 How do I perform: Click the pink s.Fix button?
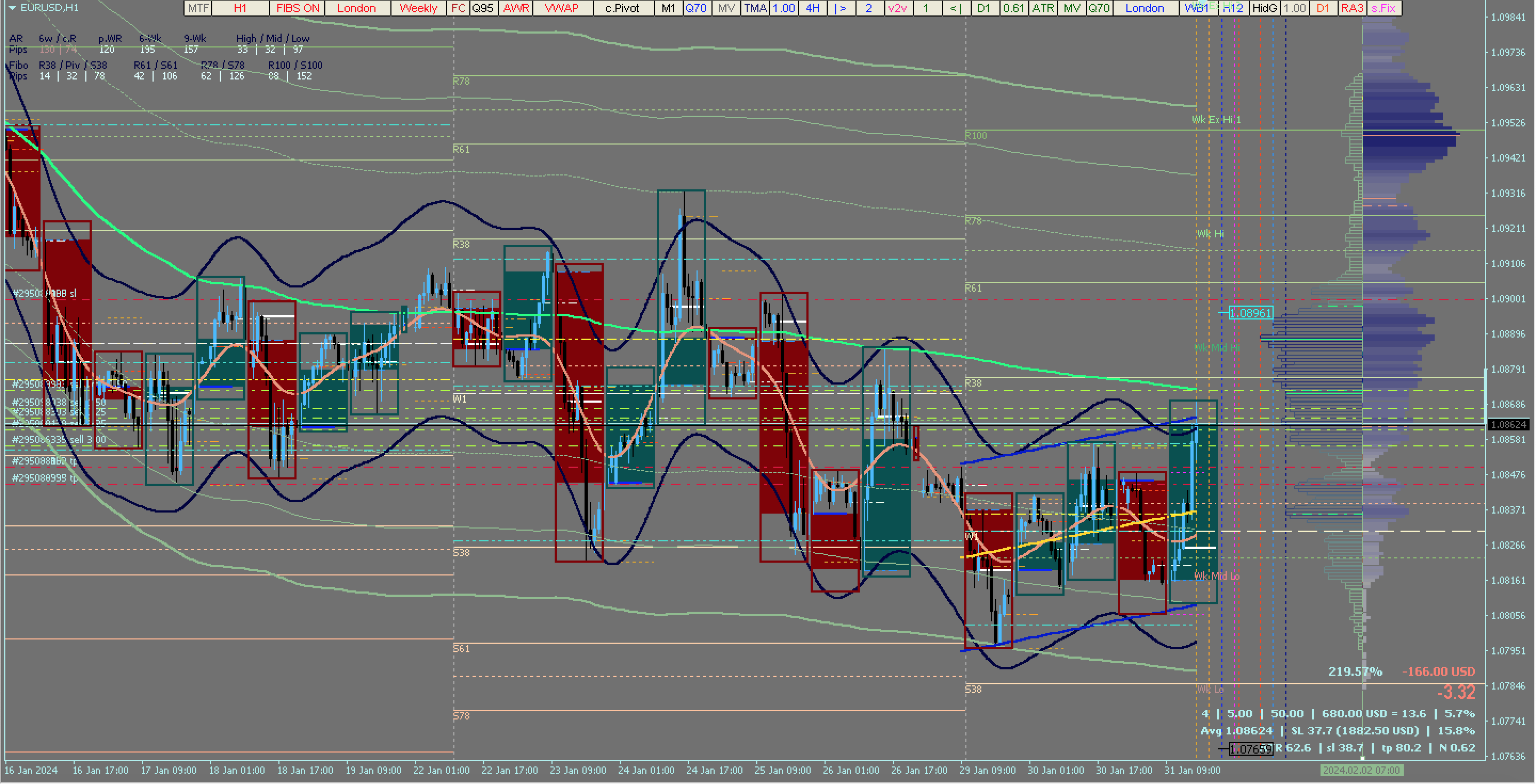tap(1383, 9)
